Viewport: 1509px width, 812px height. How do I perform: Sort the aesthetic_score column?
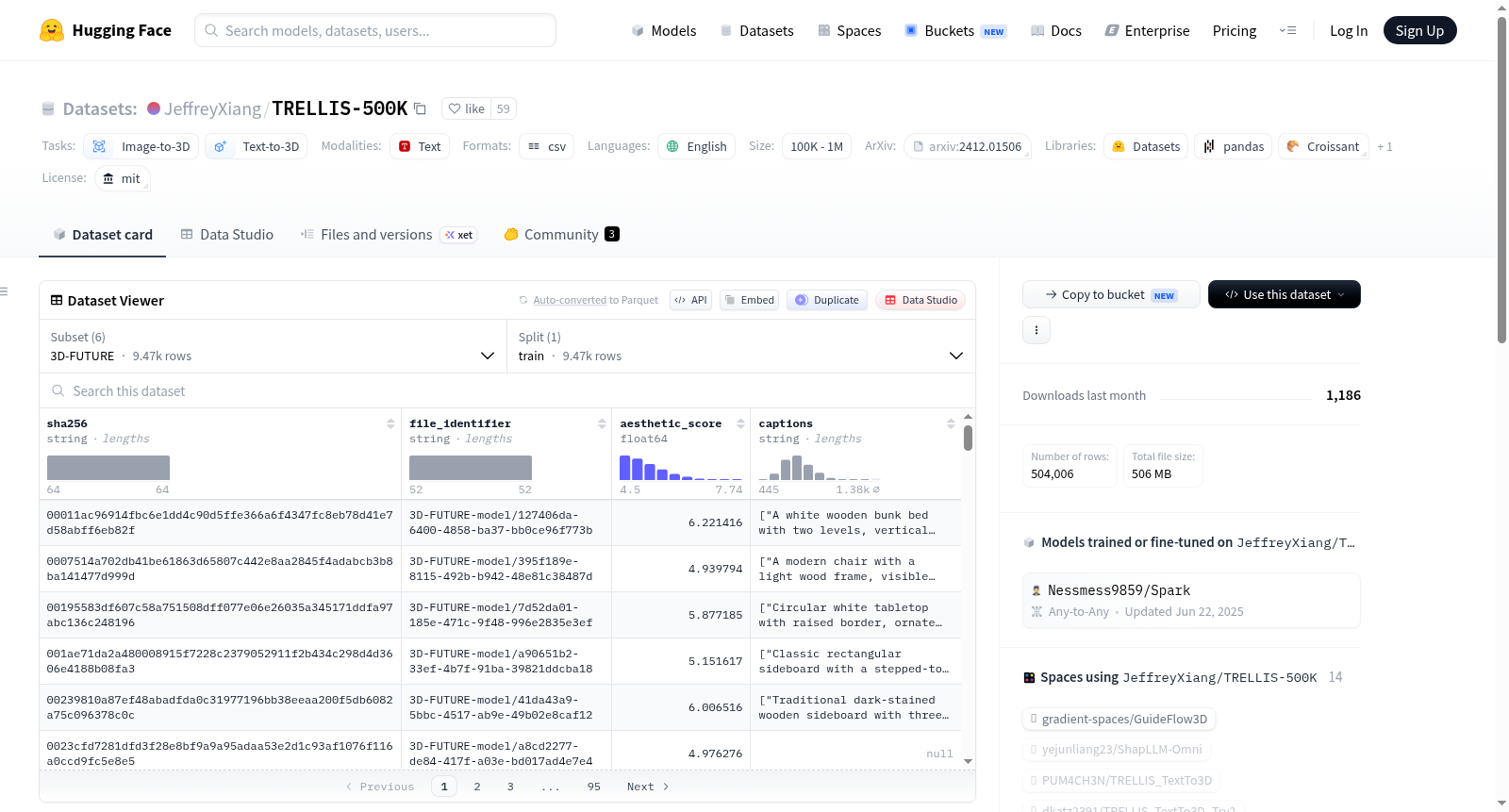pyautogui.click(x=740, y=423)
